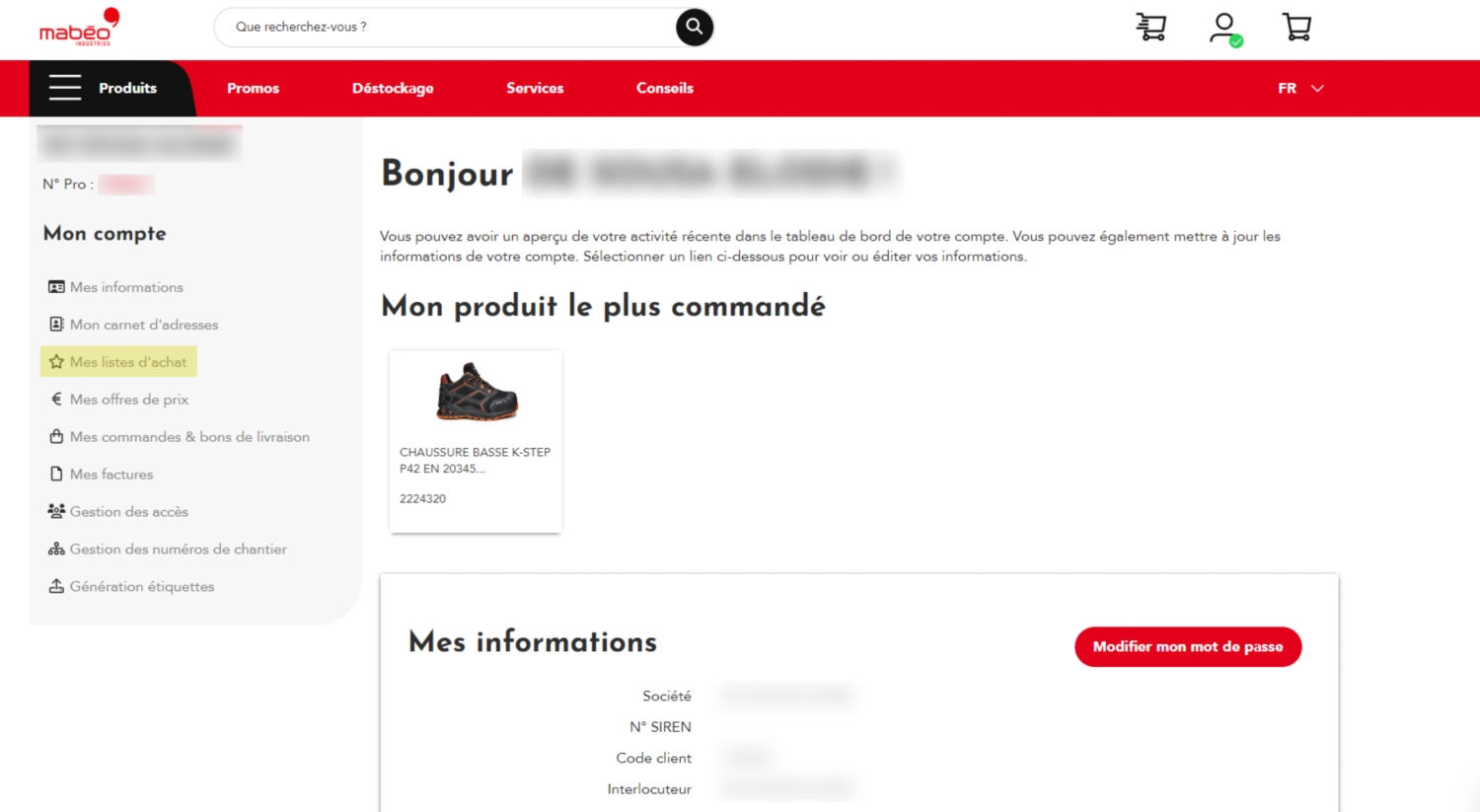Viewport: 1480px width, 812px height.
Task: Select the Services menu item
Action: tap(535, 88)
